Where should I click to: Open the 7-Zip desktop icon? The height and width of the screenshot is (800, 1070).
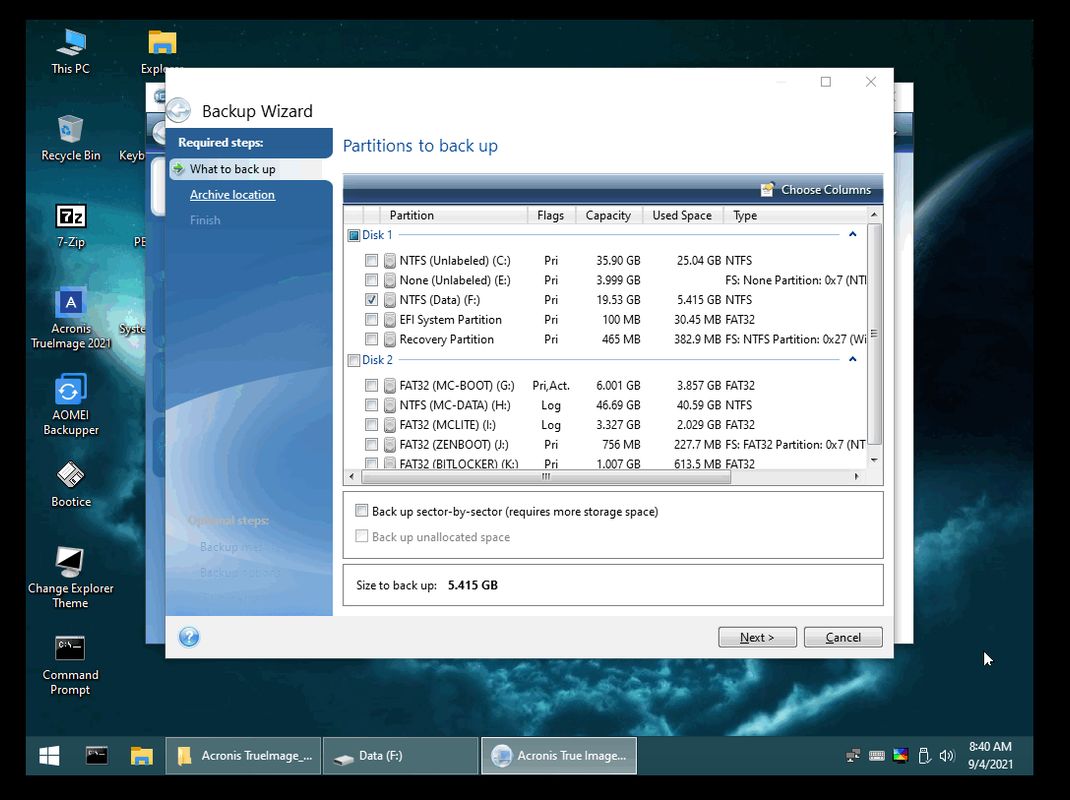point(70,226)
